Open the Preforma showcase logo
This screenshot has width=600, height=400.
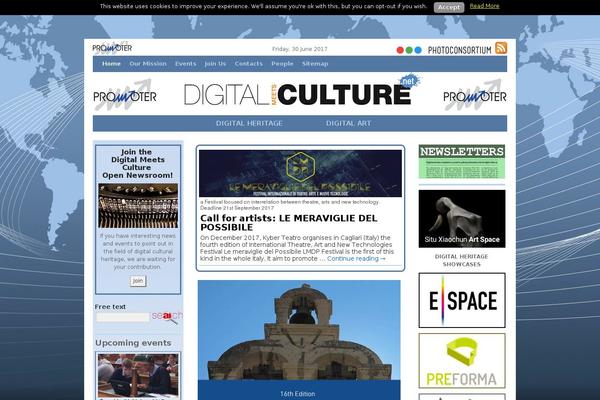pos(462,361)
